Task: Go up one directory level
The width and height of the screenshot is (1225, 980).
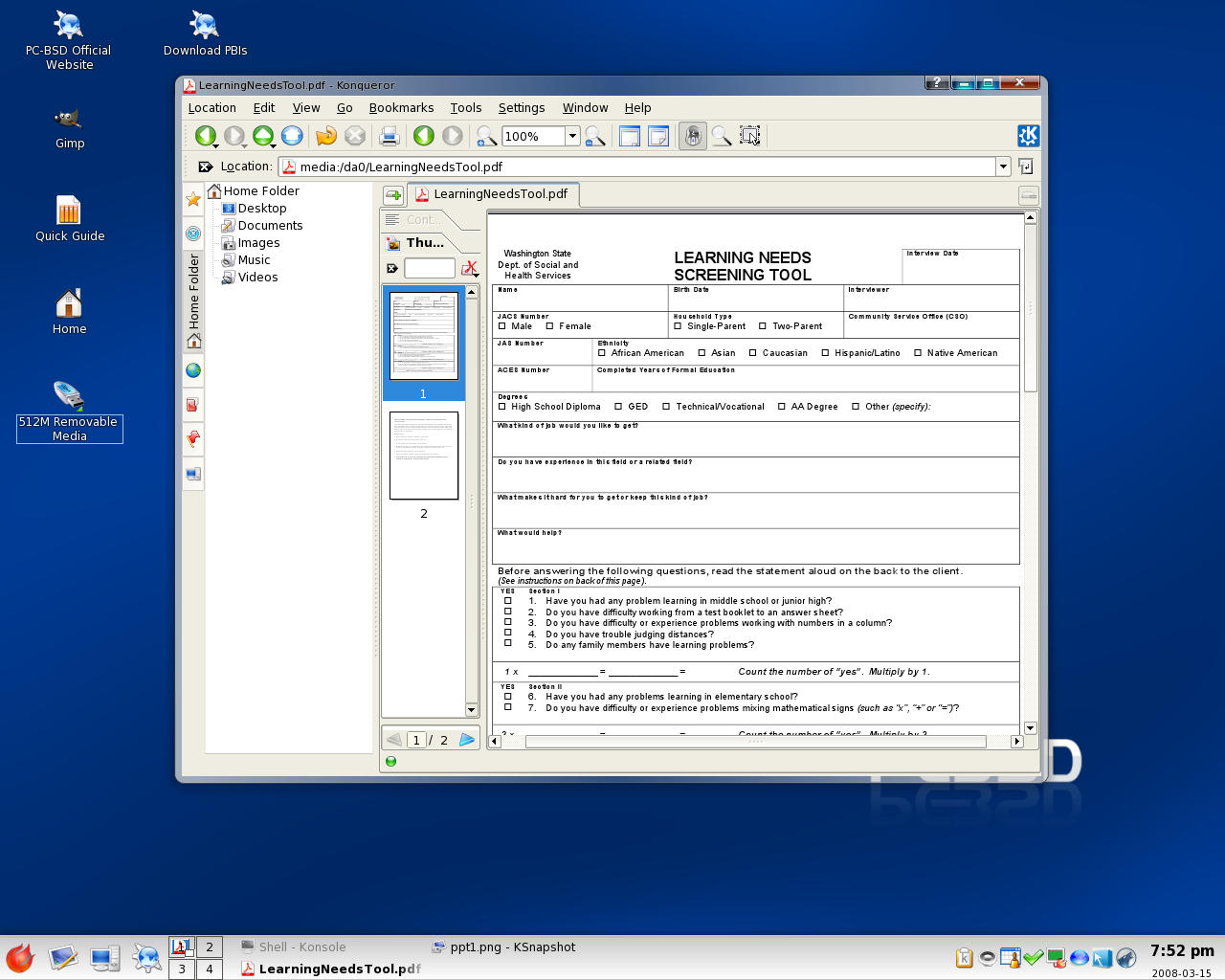Action: point(263,136)
